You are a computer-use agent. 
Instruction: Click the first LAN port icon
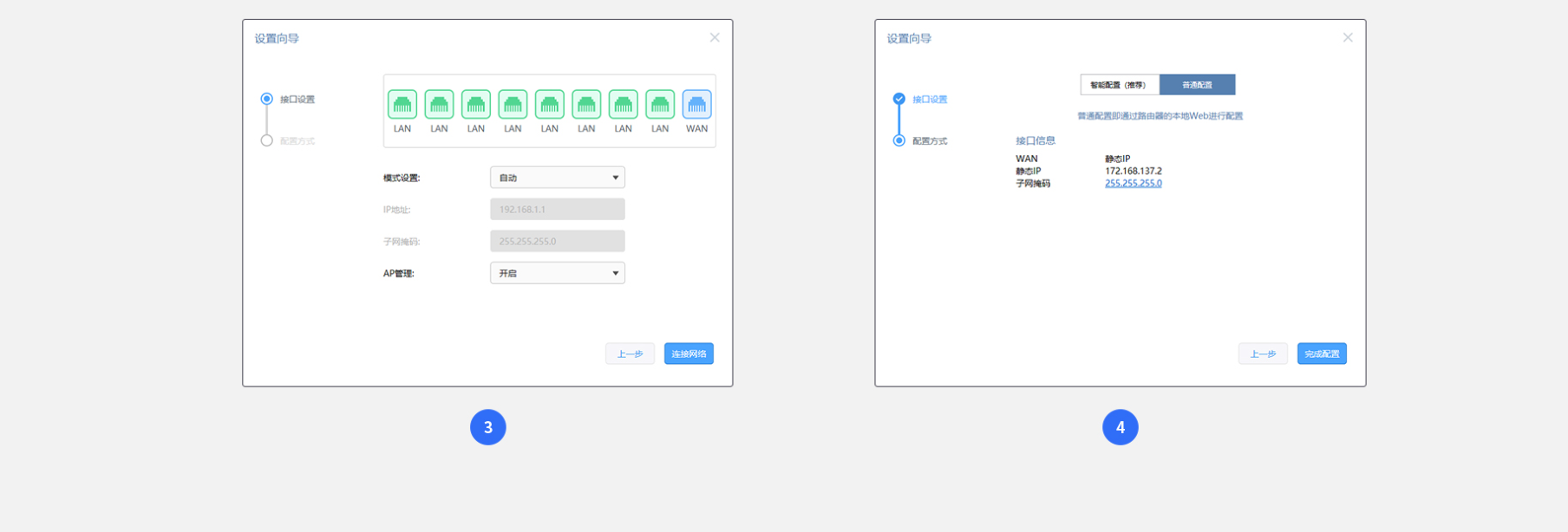(x=402, y=105)
